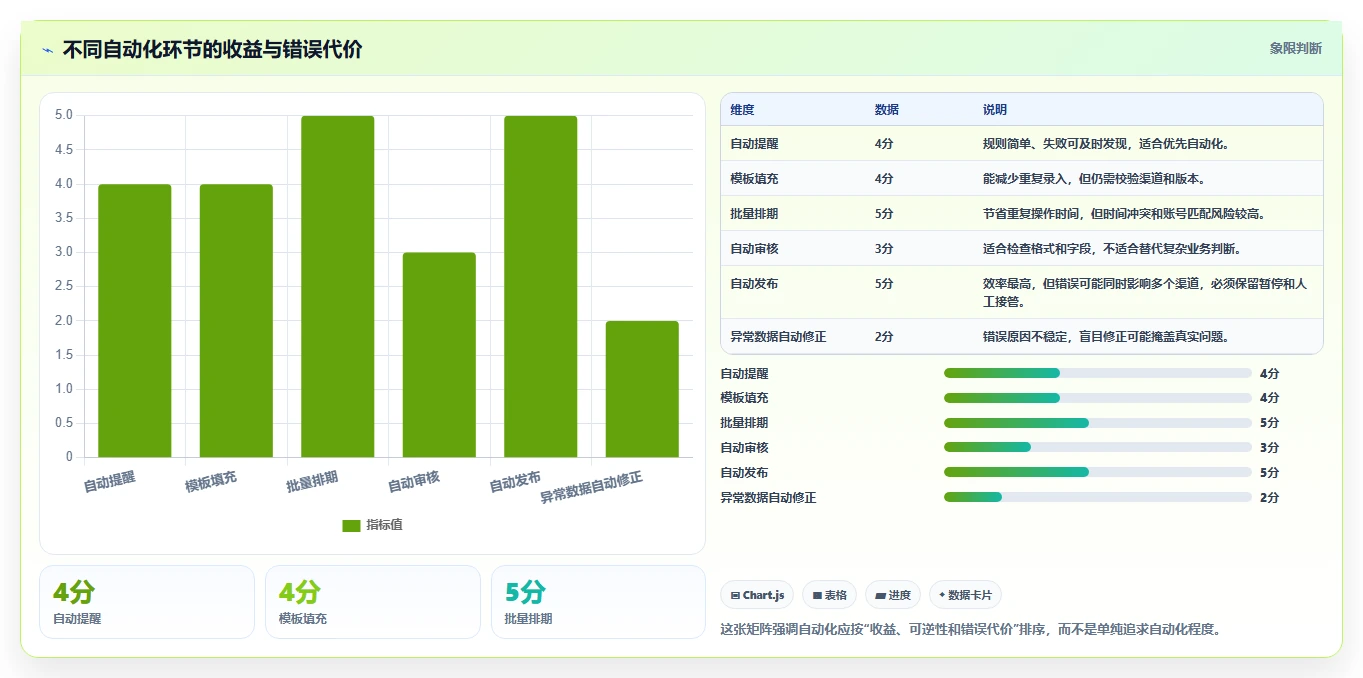Click the 数据卡片 tag chip
Image resolution: width=1363 pixels, height=678 pixels.
coord(965,595)
